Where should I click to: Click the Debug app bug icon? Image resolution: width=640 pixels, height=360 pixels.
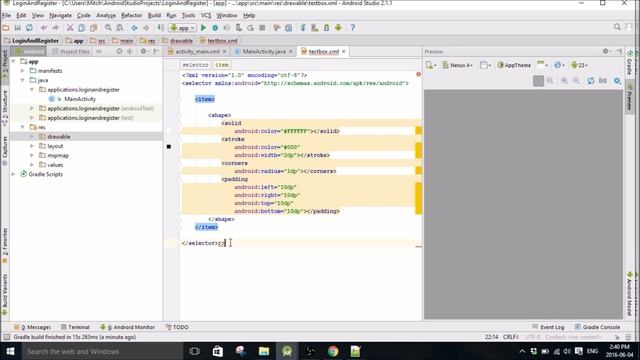click(215, 28)
